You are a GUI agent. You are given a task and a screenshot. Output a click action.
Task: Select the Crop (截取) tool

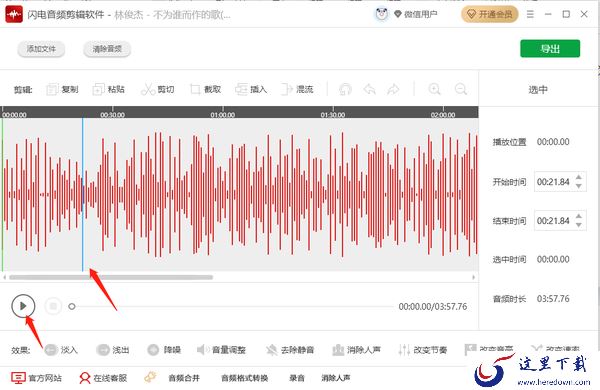coord(205,90)
